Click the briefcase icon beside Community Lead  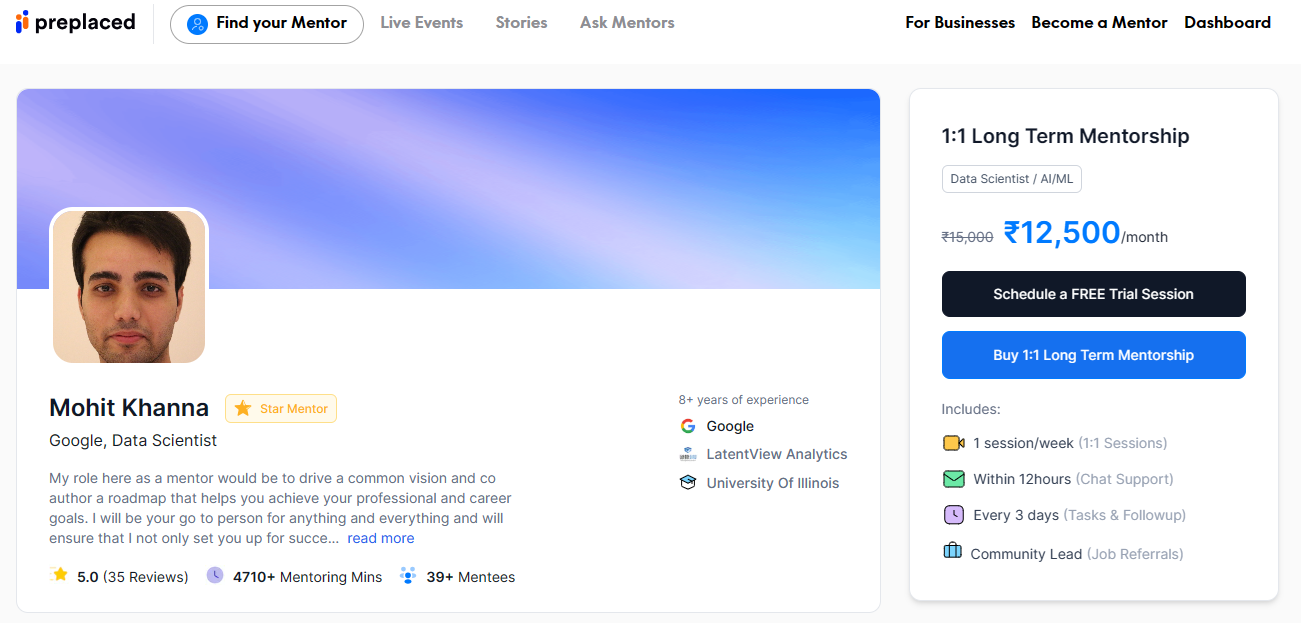coord(952,551)
